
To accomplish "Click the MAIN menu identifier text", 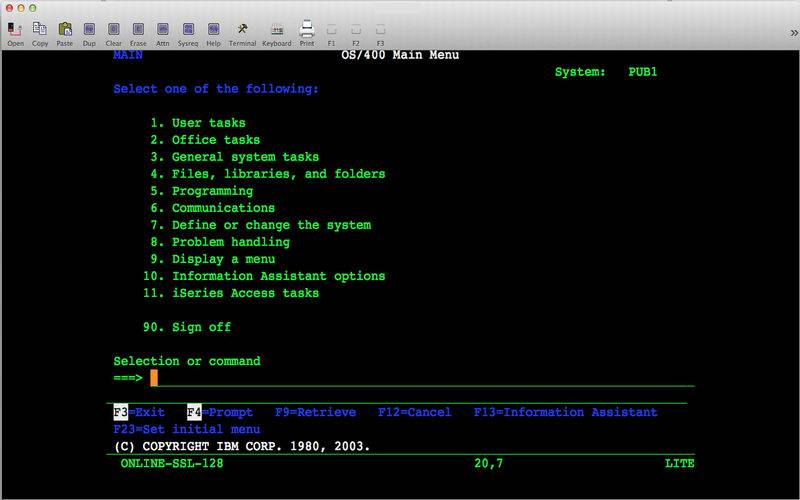I will (x=128, y=55).
